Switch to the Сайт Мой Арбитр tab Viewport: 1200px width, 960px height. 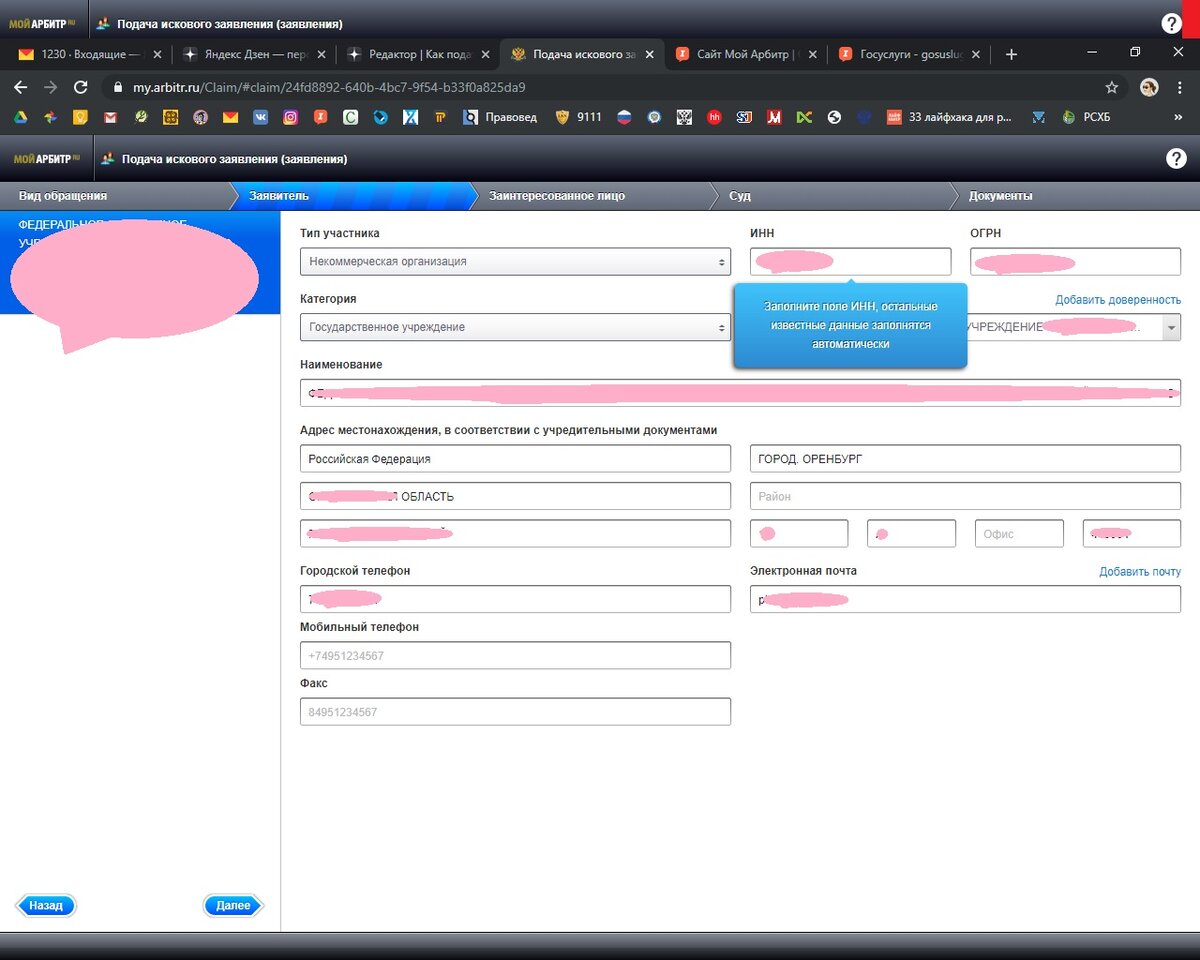[x=745, y=54]
